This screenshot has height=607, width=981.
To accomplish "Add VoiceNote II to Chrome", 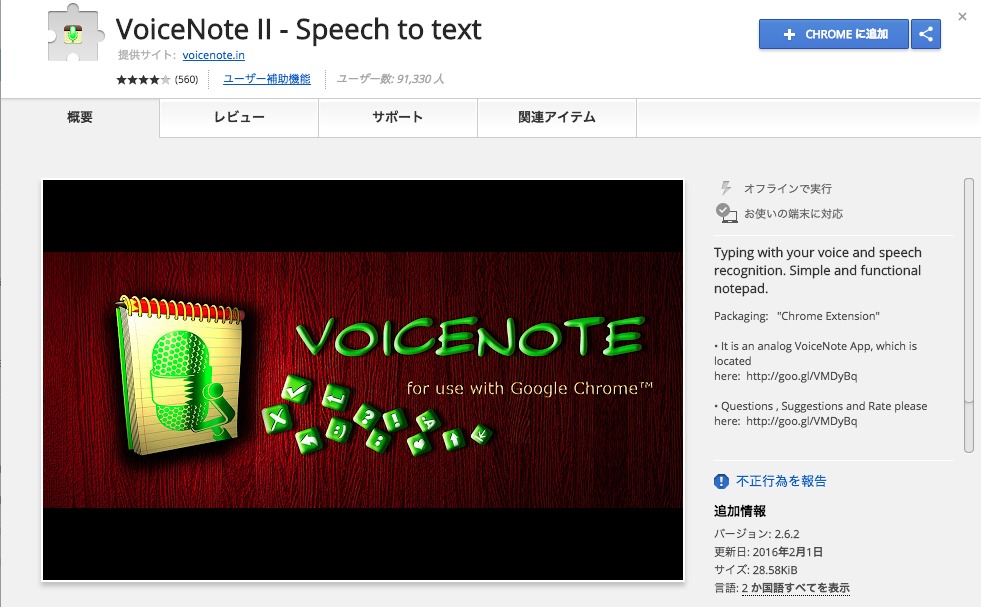I will point(833,34).
